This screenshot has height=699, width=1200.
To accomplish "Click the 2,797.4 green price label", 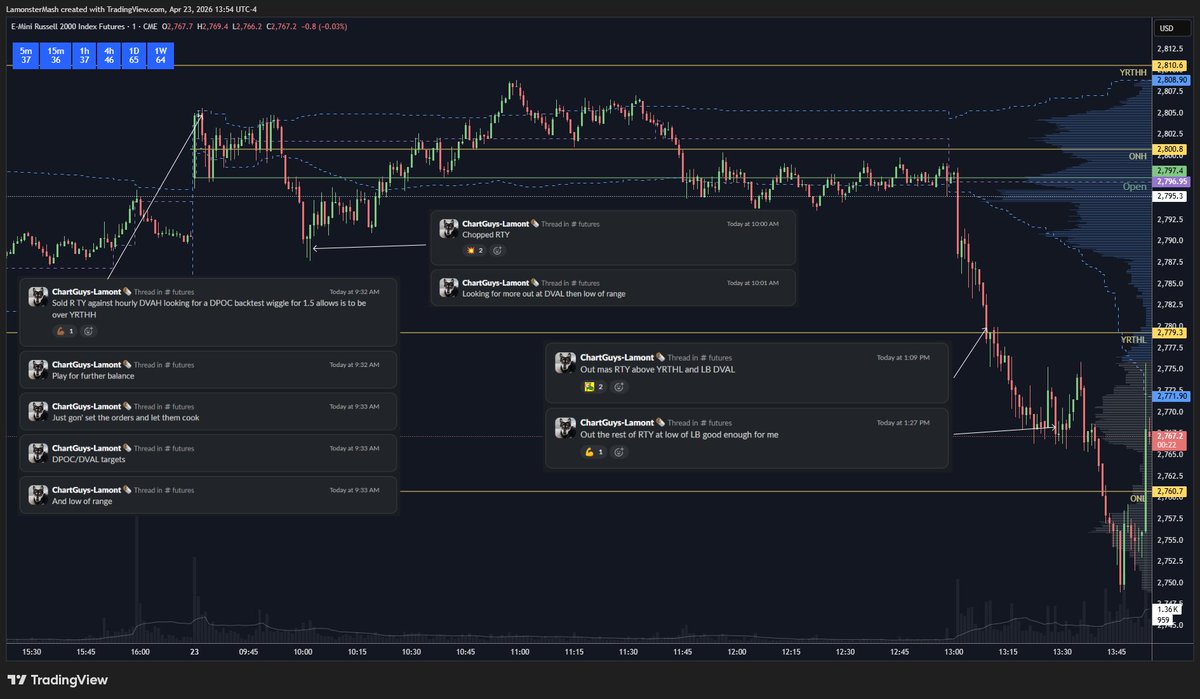I will coord(1171,171).
